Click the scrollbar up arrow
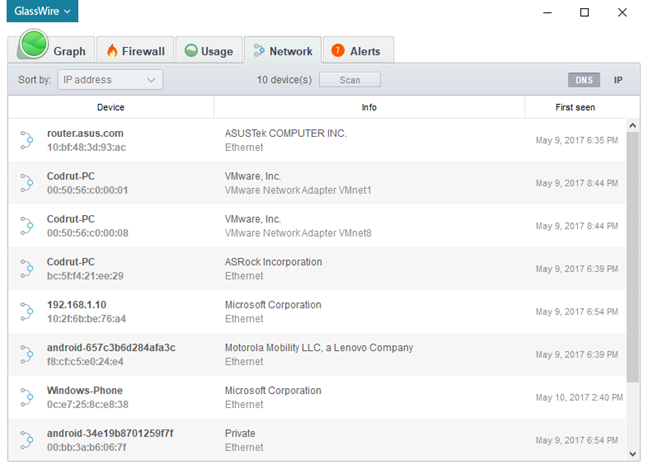The height and width of the screenshot is (469, 648). [632, 126]
